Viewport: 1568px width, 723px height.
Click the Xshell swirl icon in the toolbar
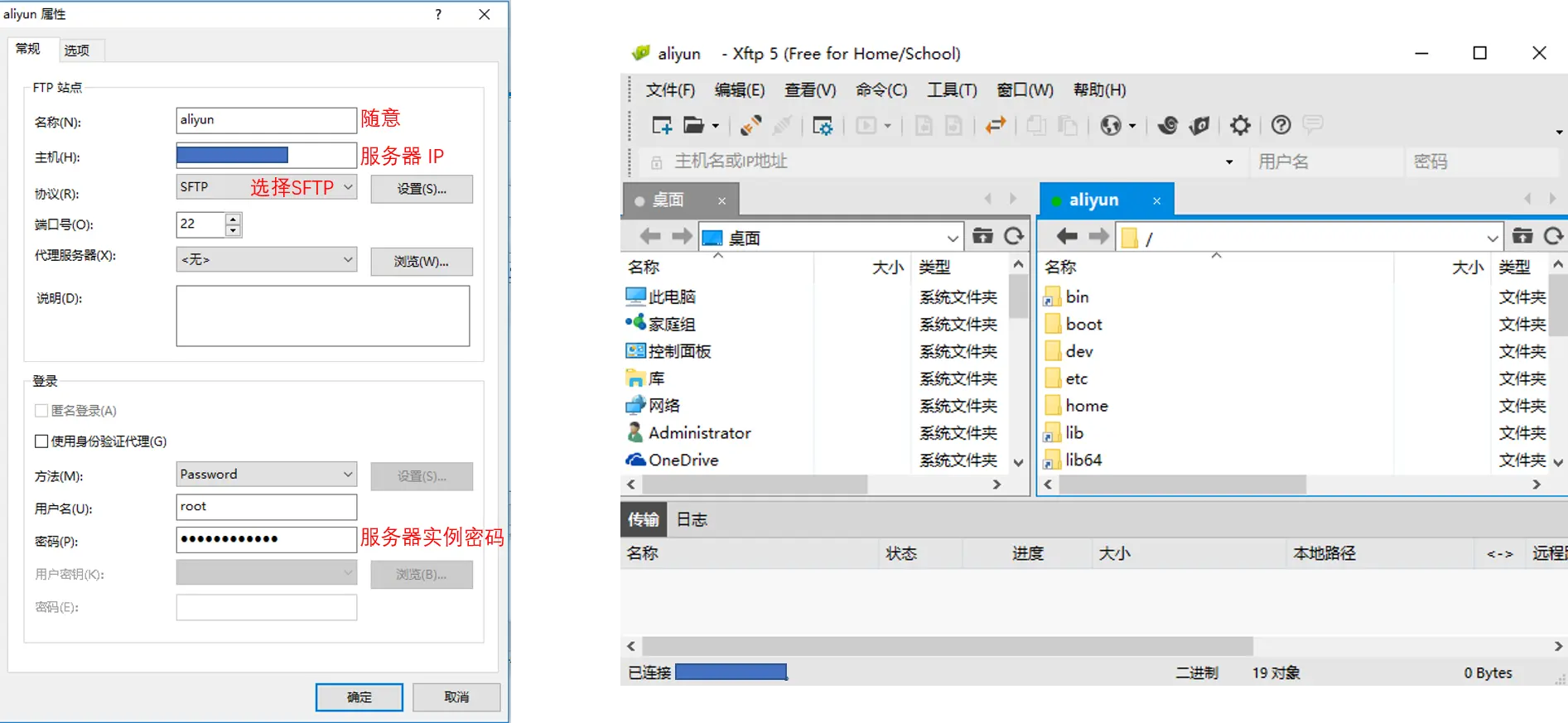click(x=1167, y=125)
